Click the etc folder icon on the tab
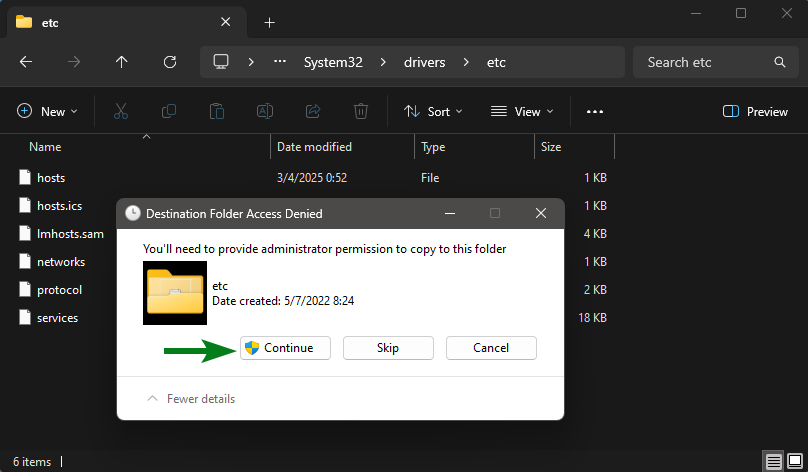Image resolution: width=808 pixels, height=472 pixels. [24, 22]
